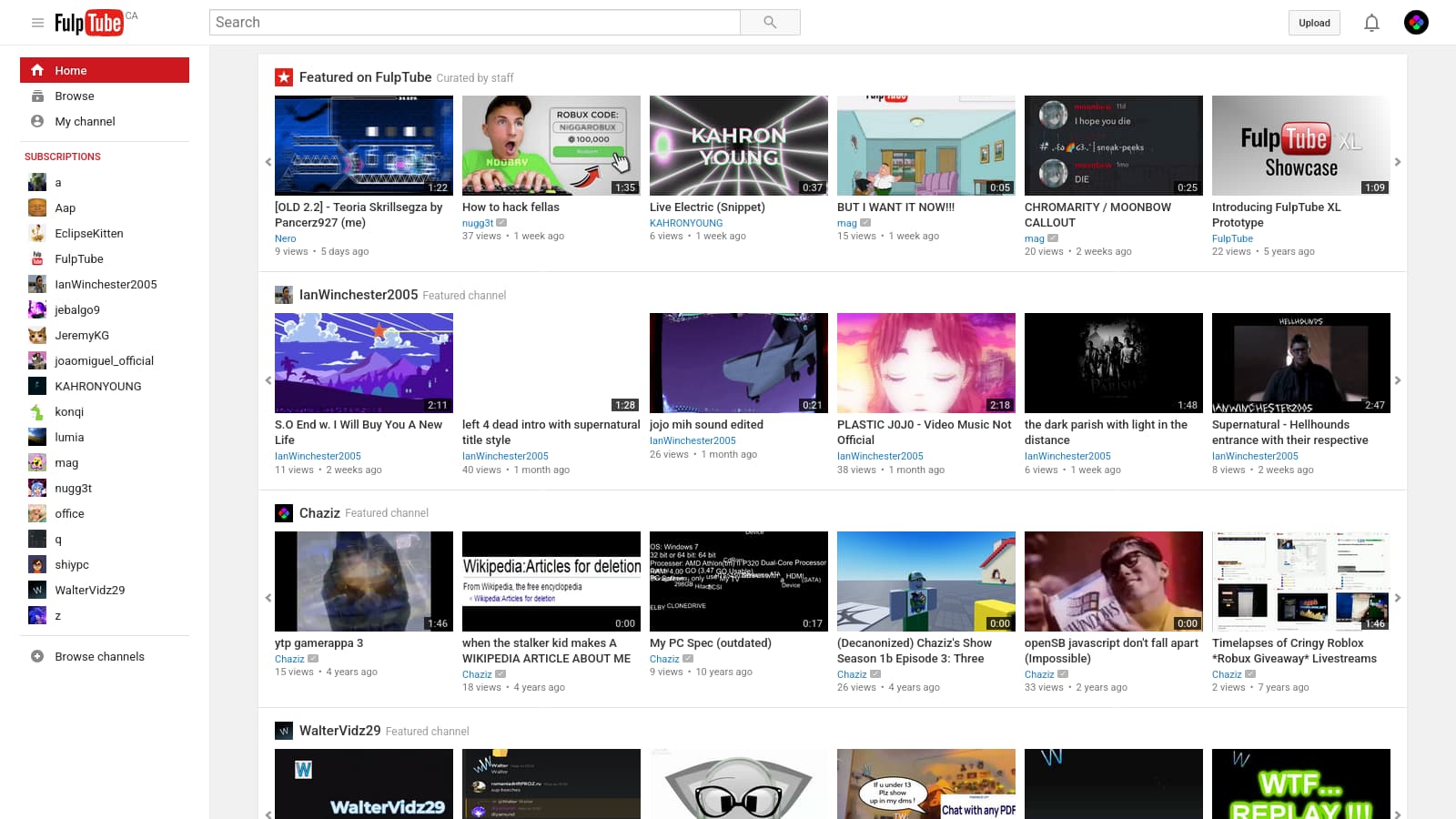The width and height of the screenshot is (1456, 819).
Task: Open the notifications bell
Action: point(1371,23)
